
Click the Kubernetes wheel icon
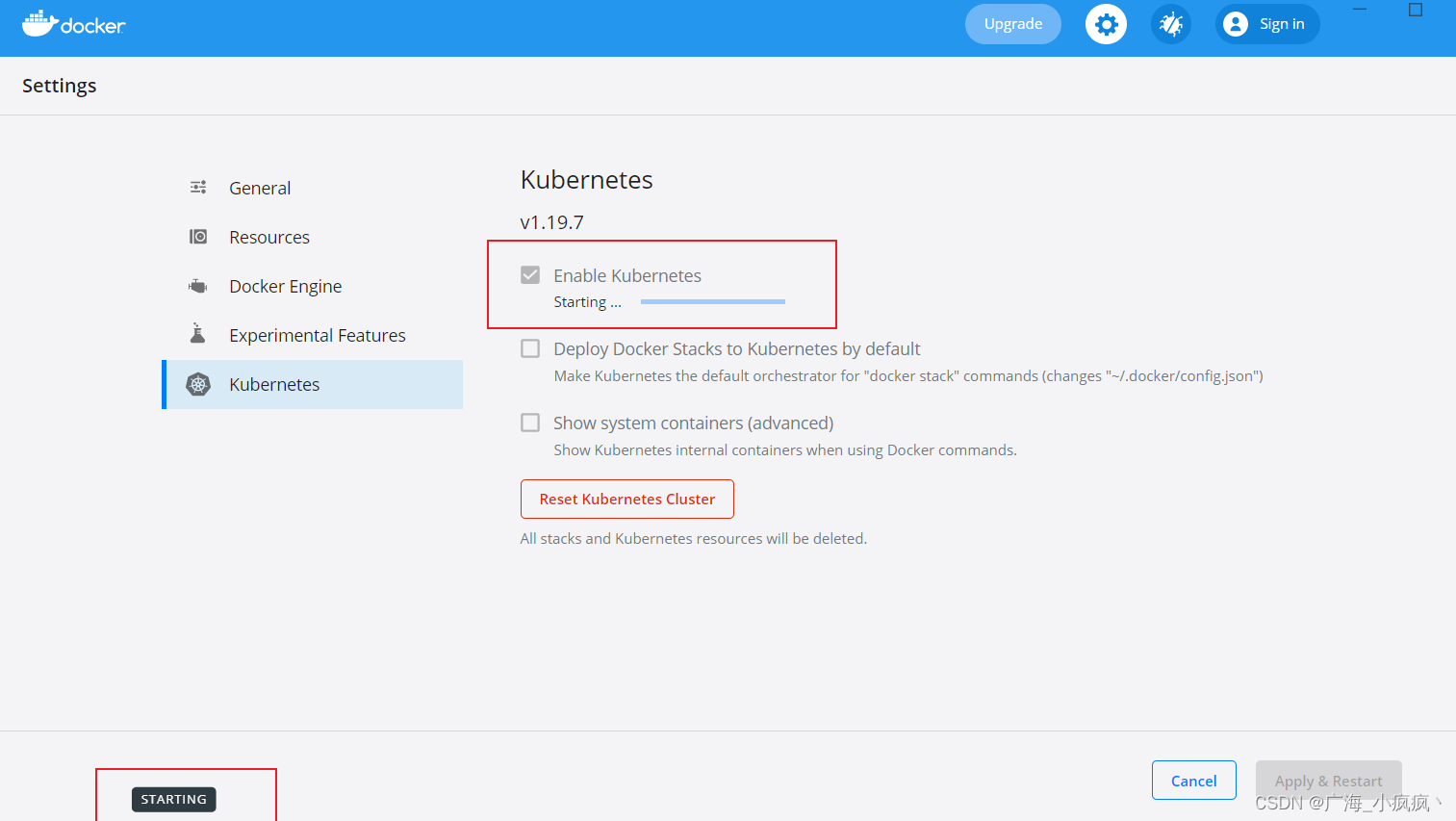click(x=198, y=384)
